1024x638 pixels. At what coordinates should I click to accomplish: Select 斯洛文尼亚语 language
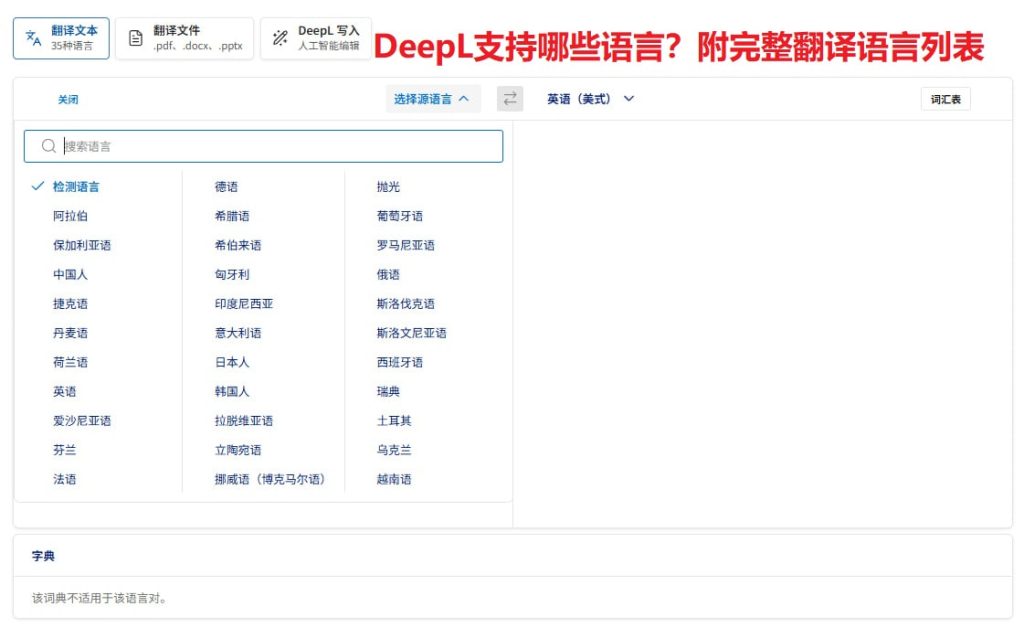pyautogui.click(x=411, y=333)
